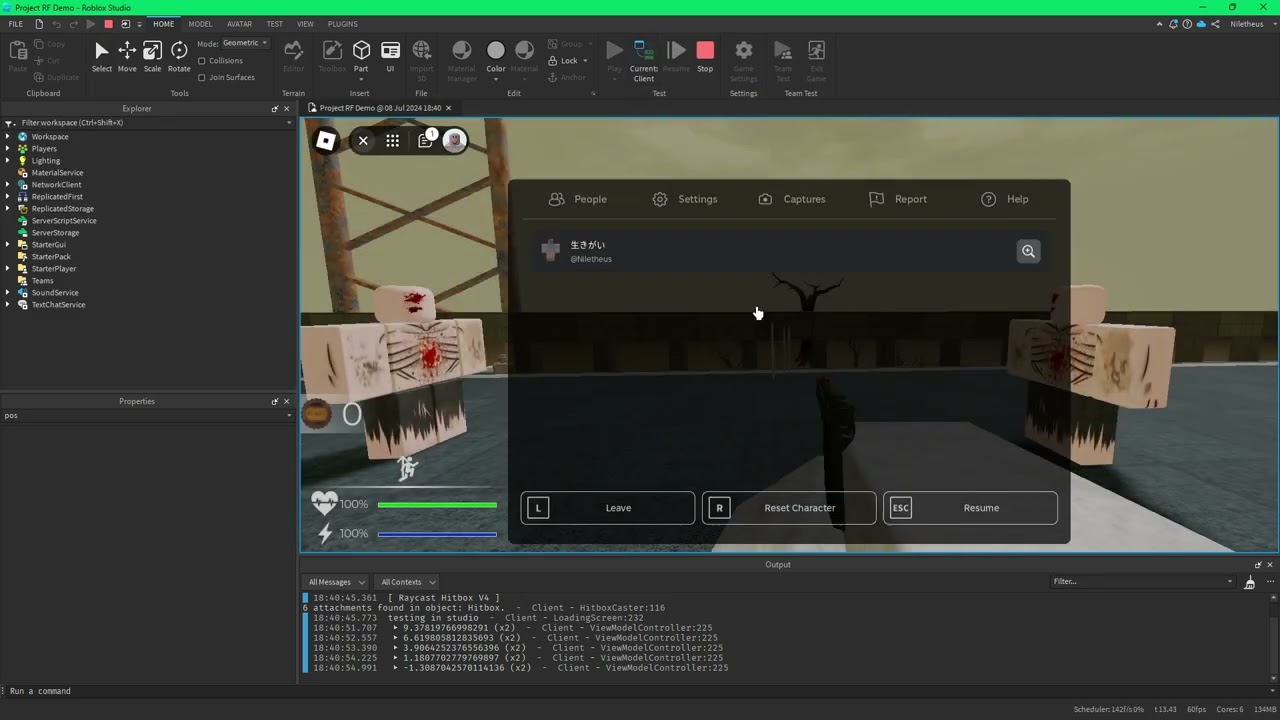This screenshot has height=720, width=1280.
Task: Open the in-game chat icon
Action: pyautogui.click(x=426, y=141)
